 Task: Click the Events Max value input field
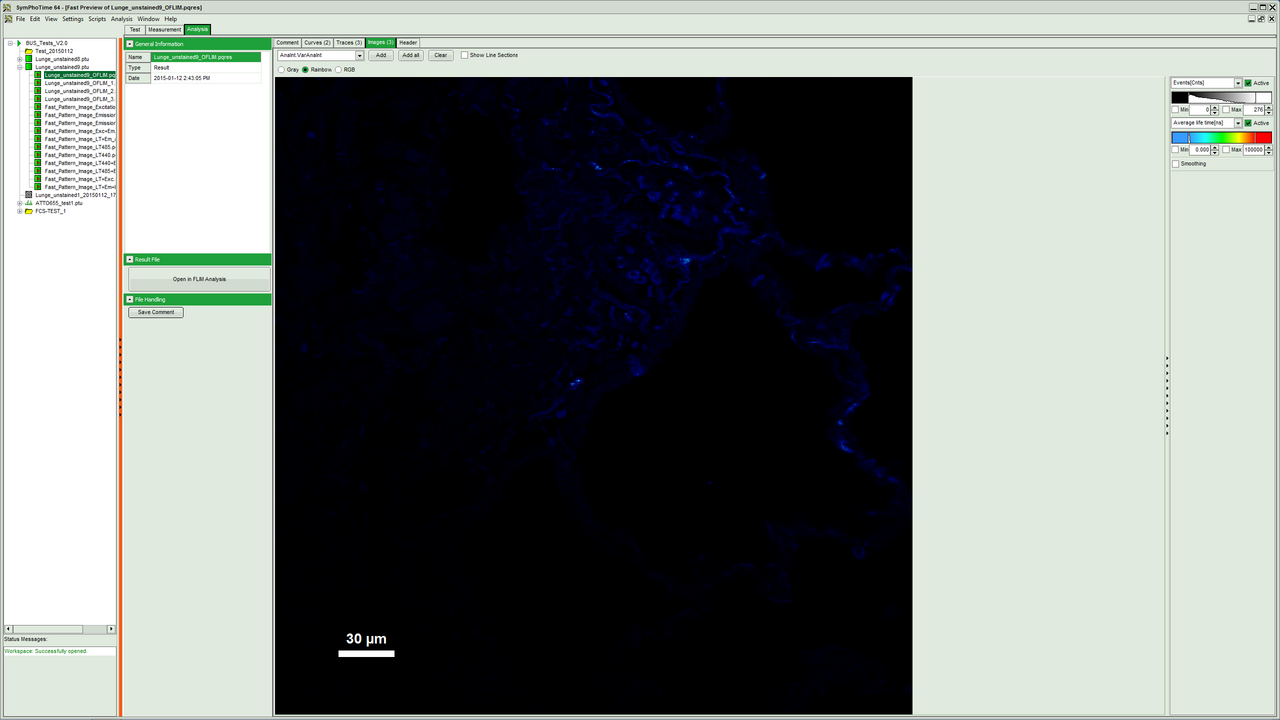tap(1253, 109)
